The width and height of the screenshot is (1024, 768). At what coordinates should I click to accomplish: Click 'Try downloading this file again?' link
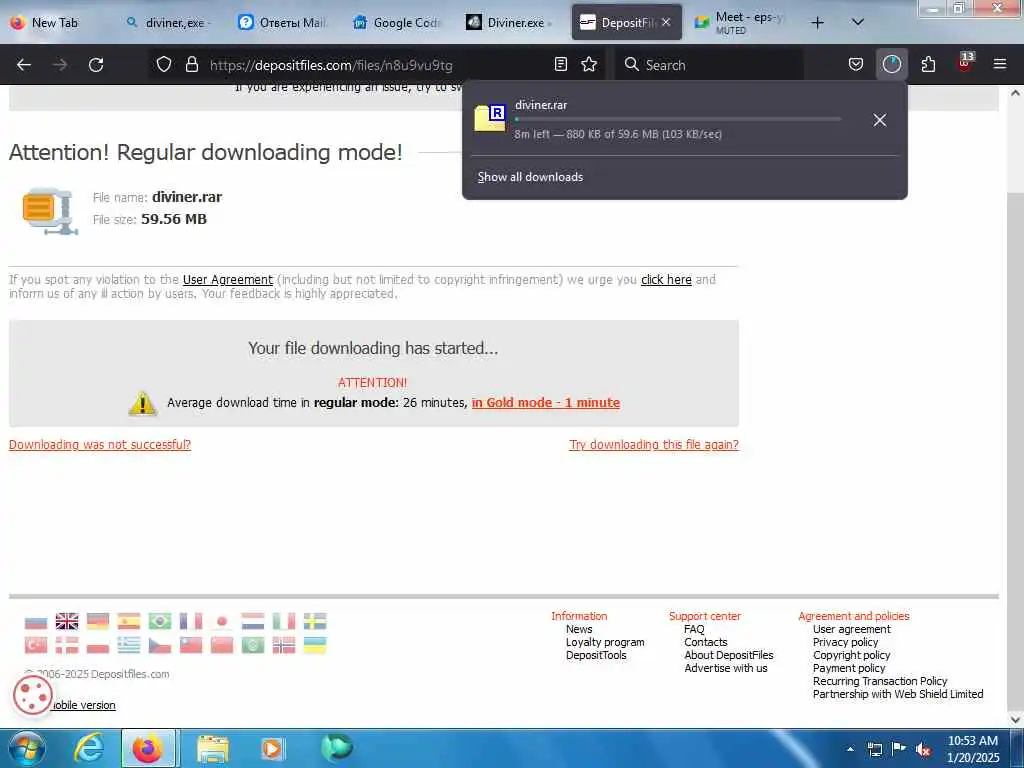[x=654, y=444]
